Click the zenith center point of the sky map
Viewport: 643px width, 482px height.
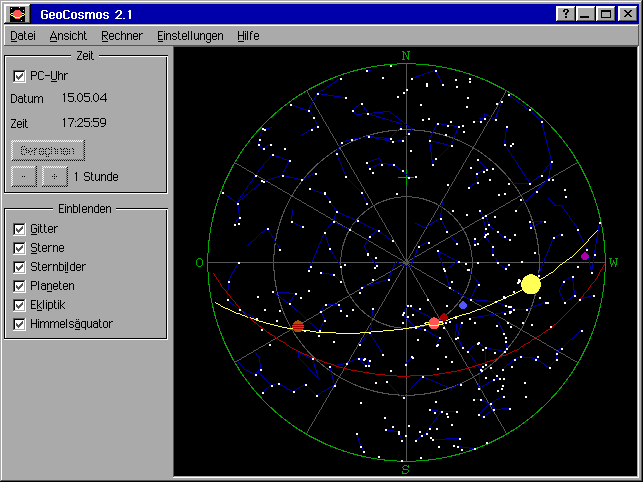click(406, 263)
